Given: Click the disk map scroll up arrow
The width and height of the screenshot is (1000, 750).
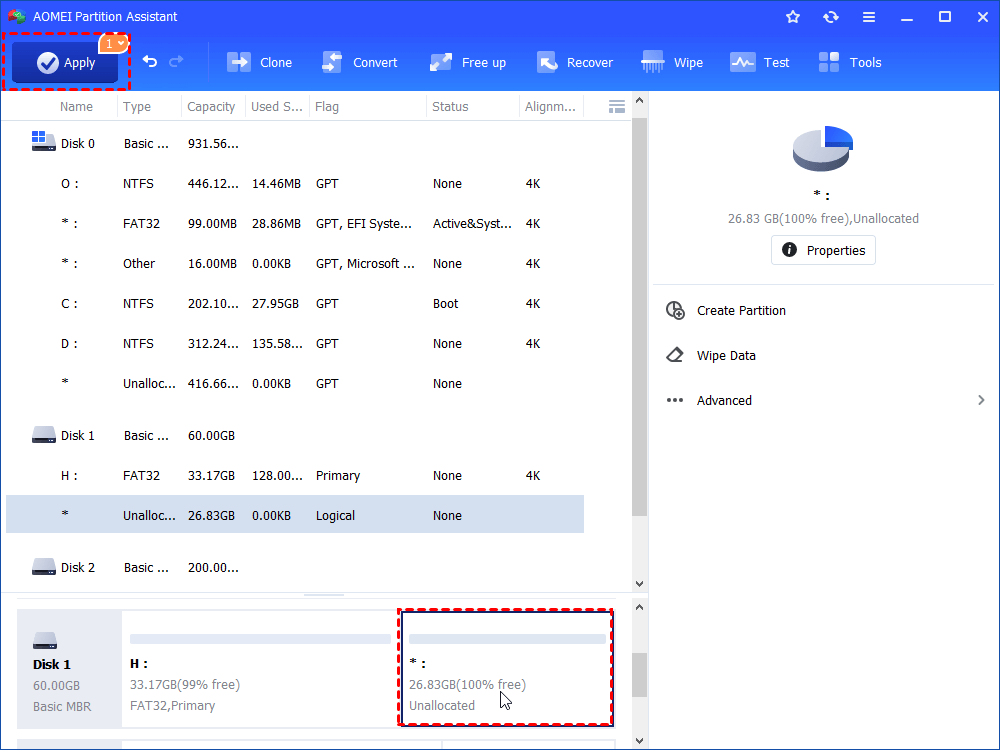Looking at the screenshot, I should (639, 607).
